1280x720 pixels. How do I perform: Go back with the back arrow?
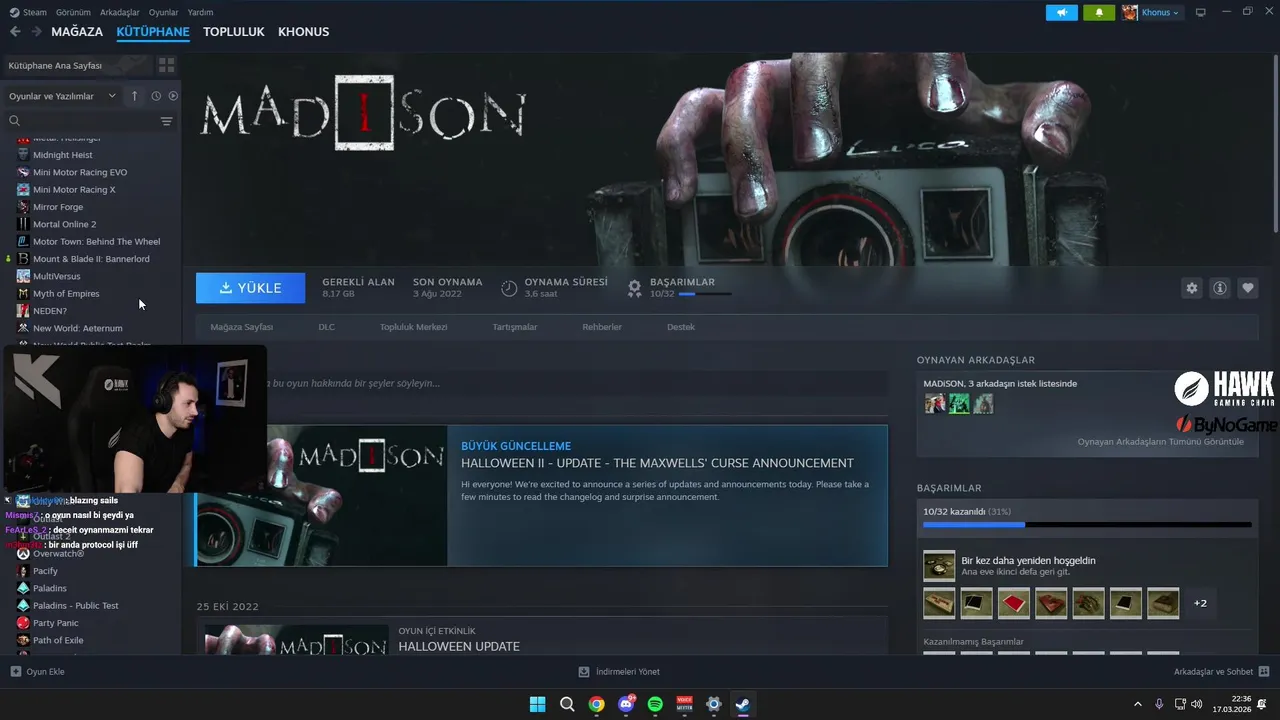coord(15,32)
